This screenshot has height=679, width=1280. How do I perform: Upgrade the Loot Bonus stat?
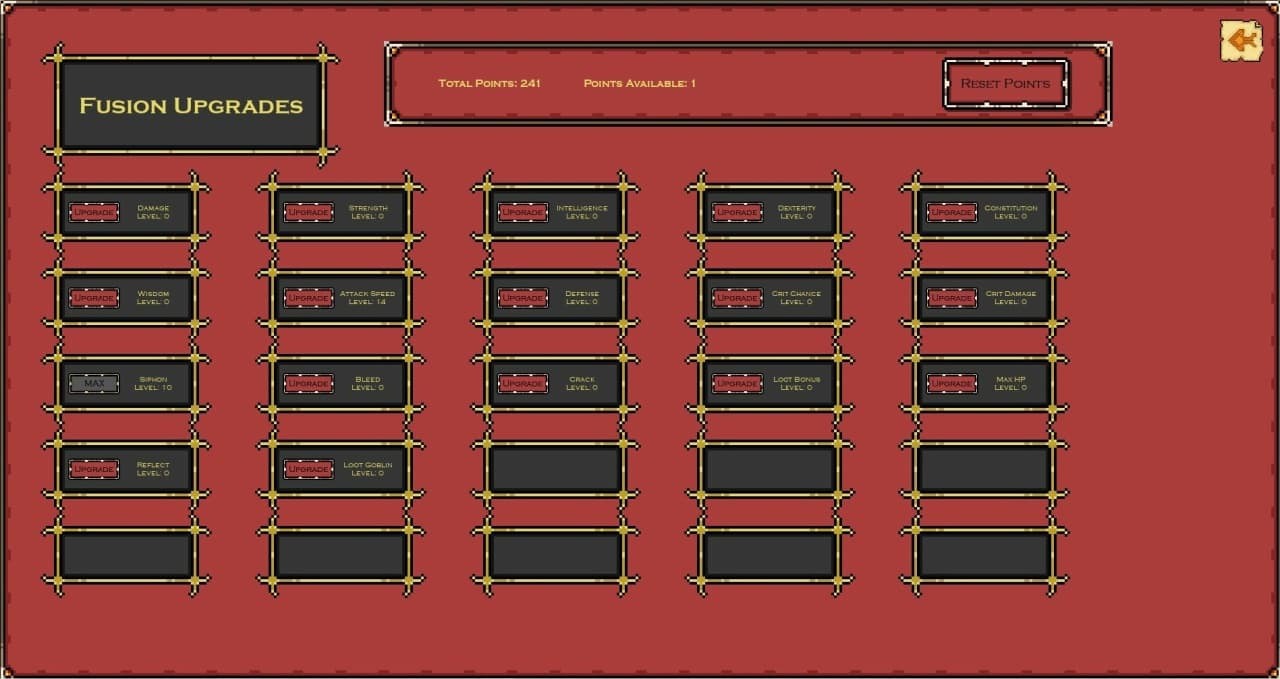[x=737, y=383]
